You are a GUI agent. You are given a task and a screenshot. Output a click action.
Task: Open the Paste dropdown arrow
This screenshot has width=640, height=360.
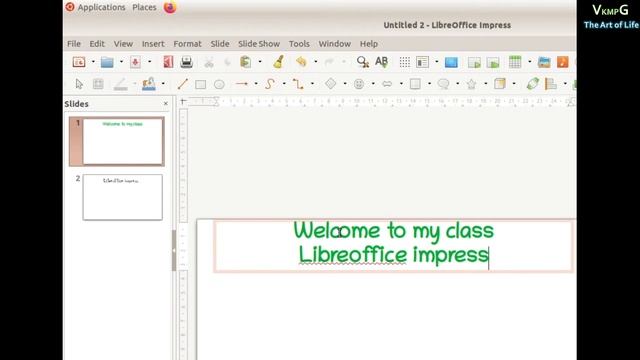tap(260, 62)
